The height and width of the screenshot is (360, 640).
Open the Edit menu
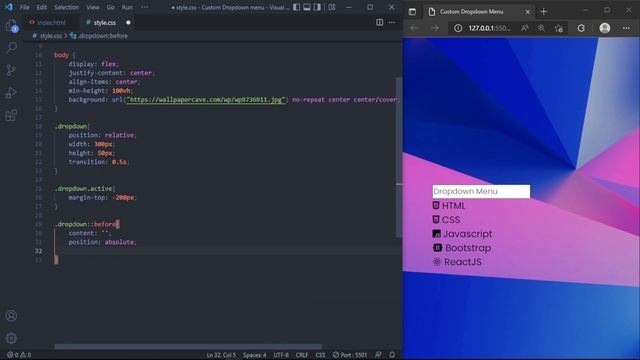(x=41, y=7)
